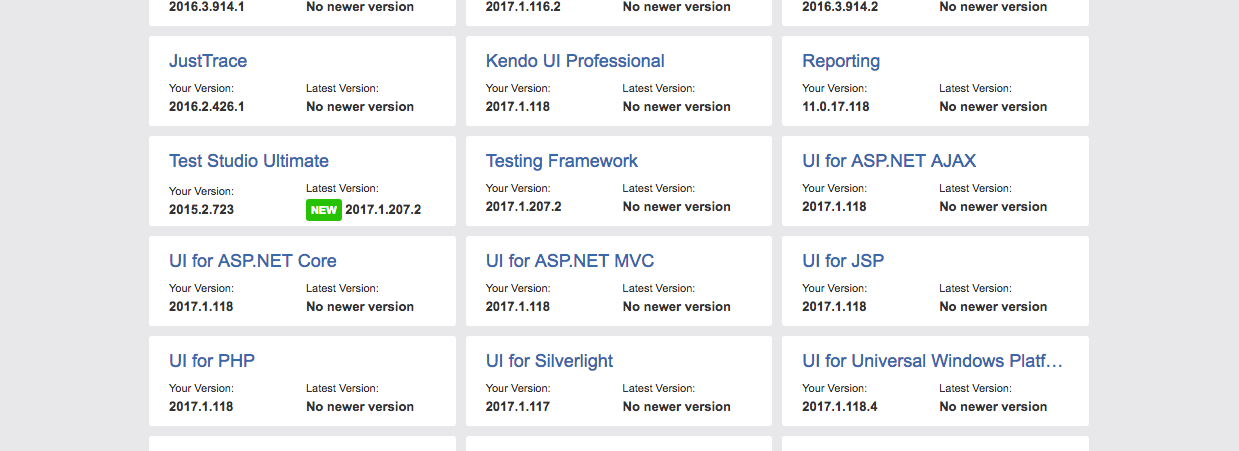1239x451 pixels.
Task: Open UI for ASP.NET AJAX
Action: point(889,161)
